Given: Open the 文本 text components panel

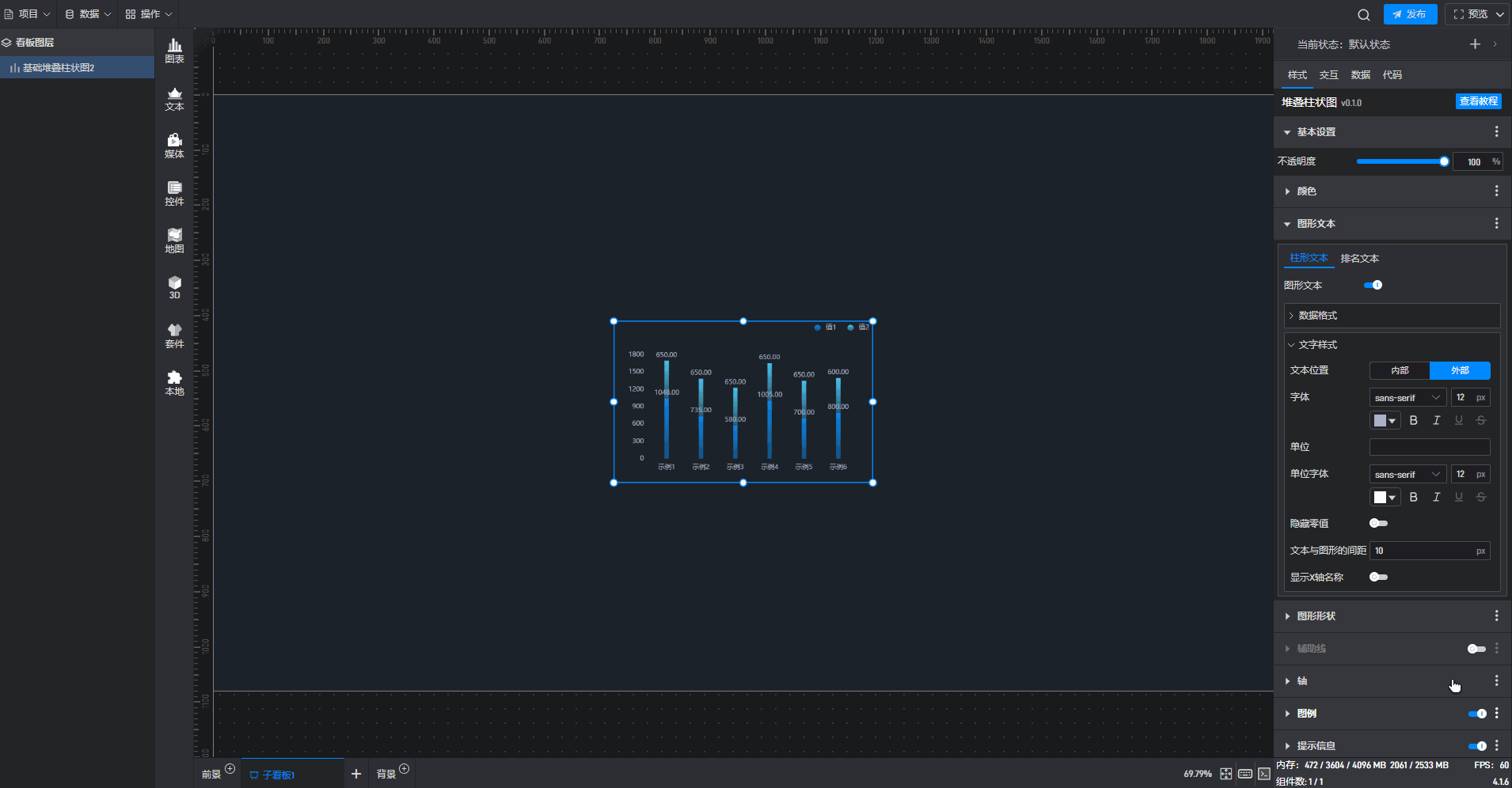Looking at the screenshot, I should click(174, 99).
